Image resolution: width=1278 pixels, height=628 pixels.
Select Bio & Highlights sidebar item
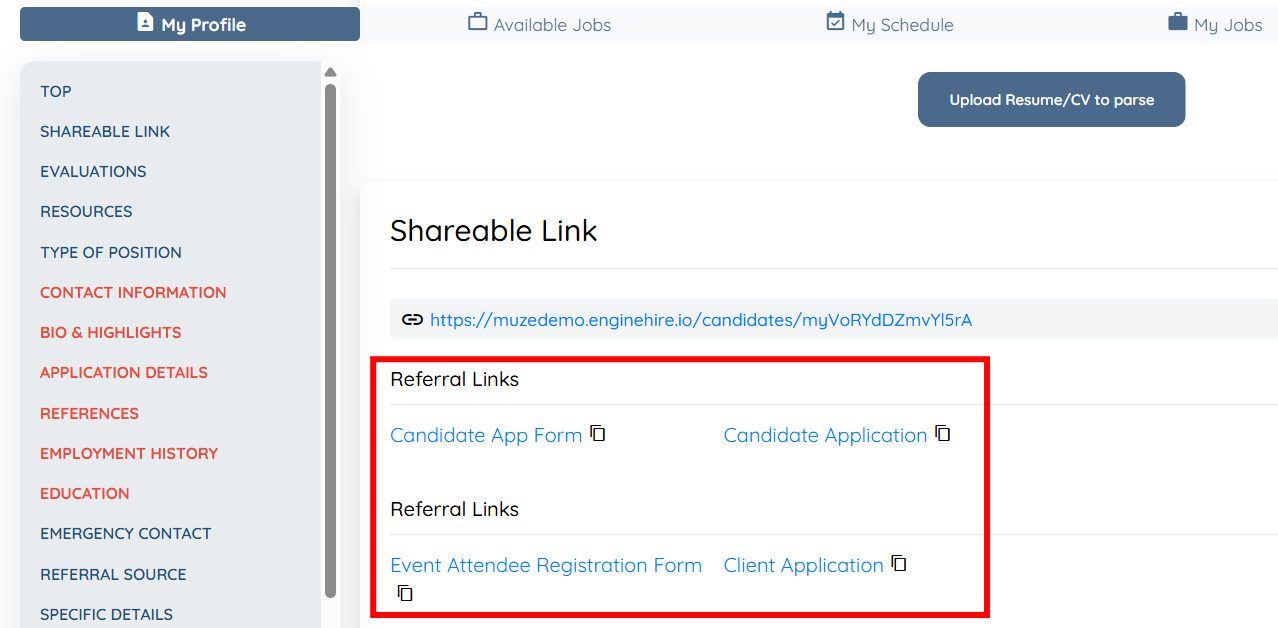coord(111,332)
